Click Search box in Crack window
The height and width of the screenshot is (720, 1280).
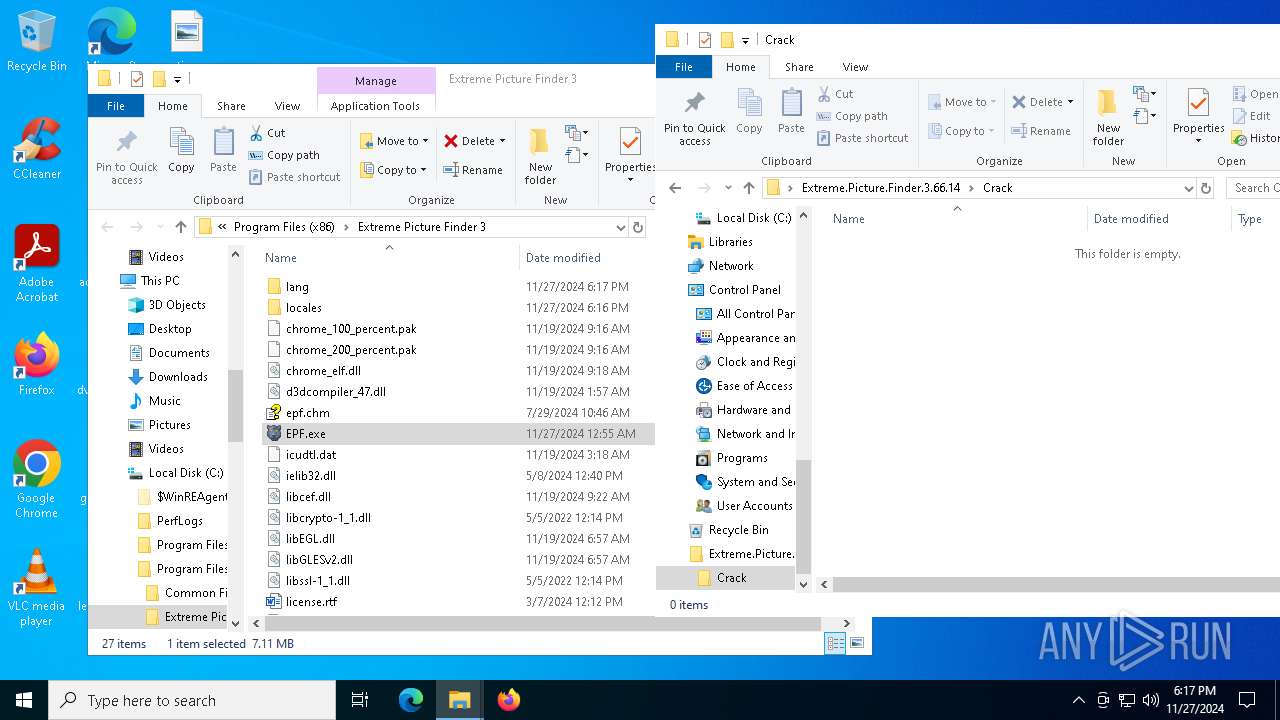(1254, 188)
